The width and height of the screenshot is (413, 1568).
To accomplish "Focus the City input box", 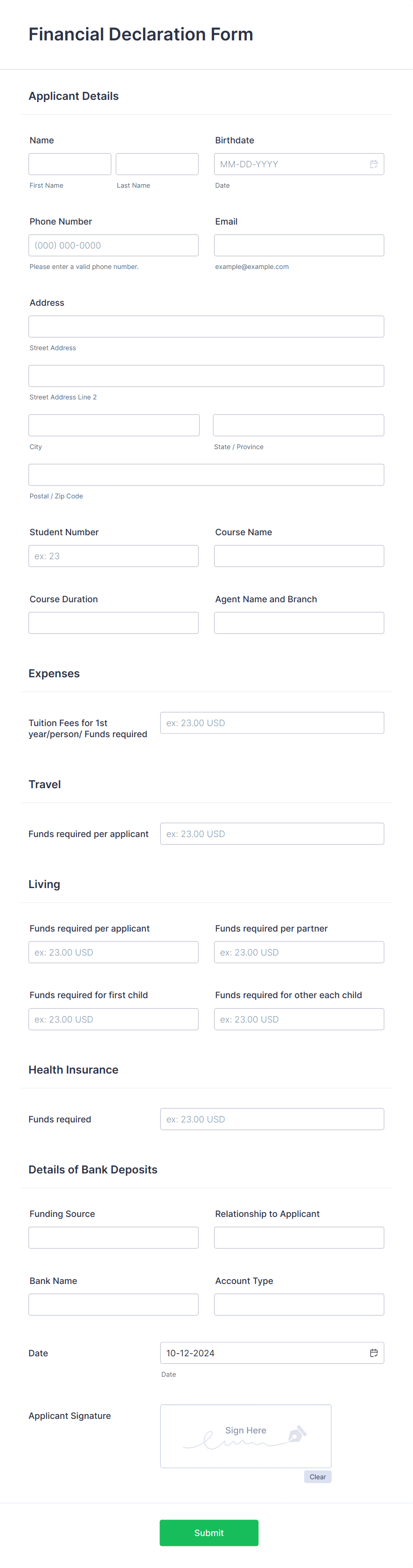I will 114,426.
